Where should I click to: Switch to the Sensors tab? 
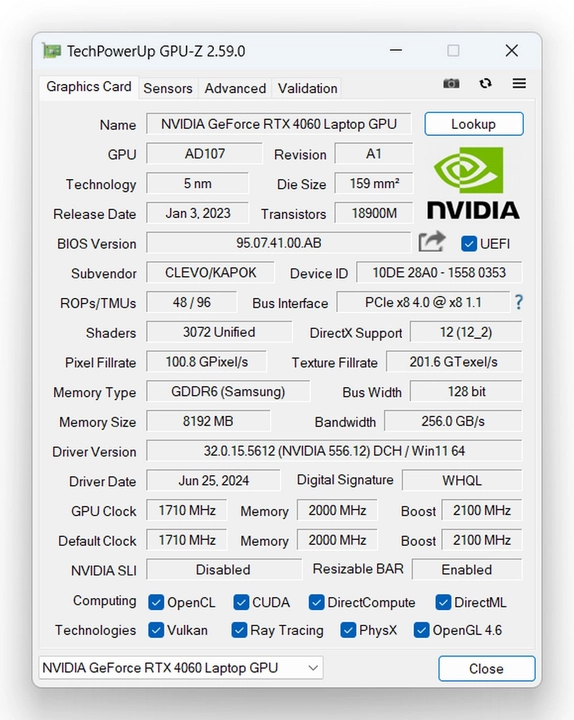coord(168,88)
